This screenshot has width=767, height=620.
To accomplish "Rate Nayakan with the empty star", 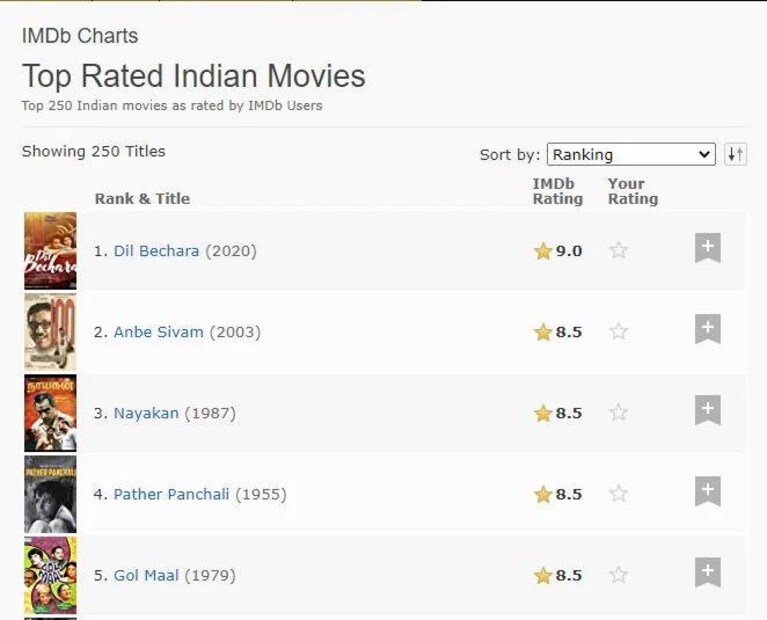I will pyautogui.click(x=619, y=413).
